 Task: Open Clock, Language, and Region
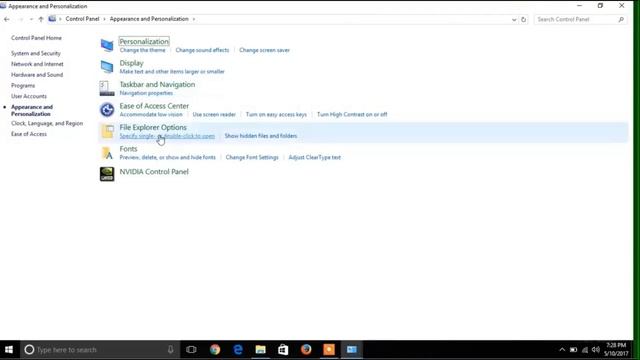click(x=47, y=123)
